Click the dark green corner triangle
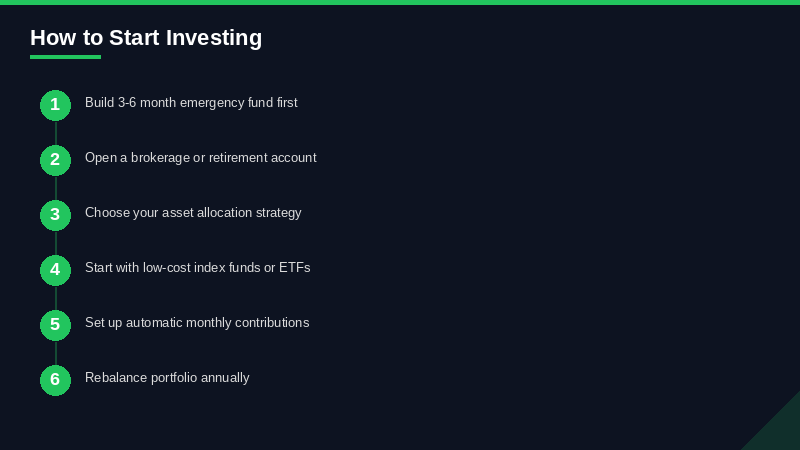The height and width of the screenshot is (450, 800). point(780,430)
